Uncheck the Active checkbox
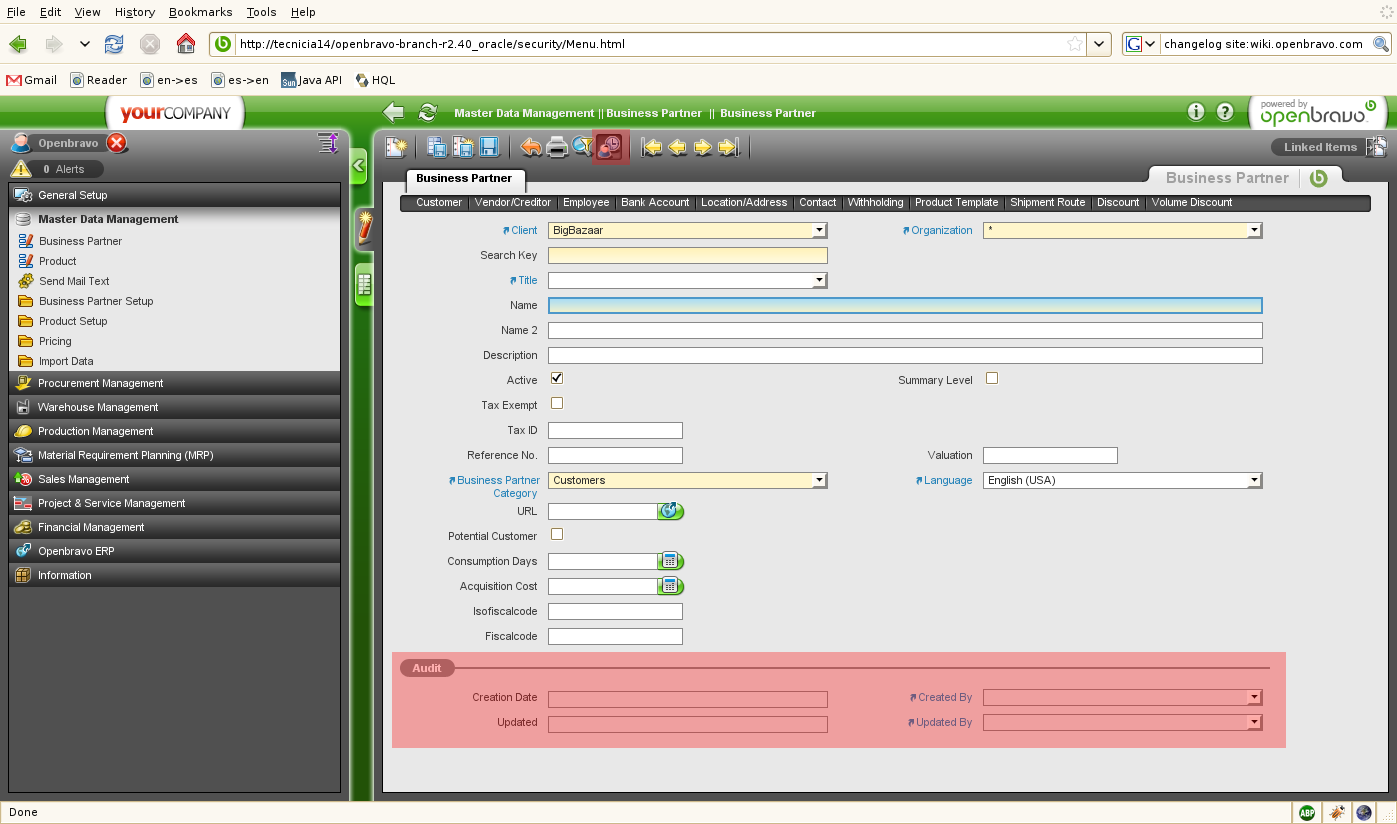 [557, 378]
